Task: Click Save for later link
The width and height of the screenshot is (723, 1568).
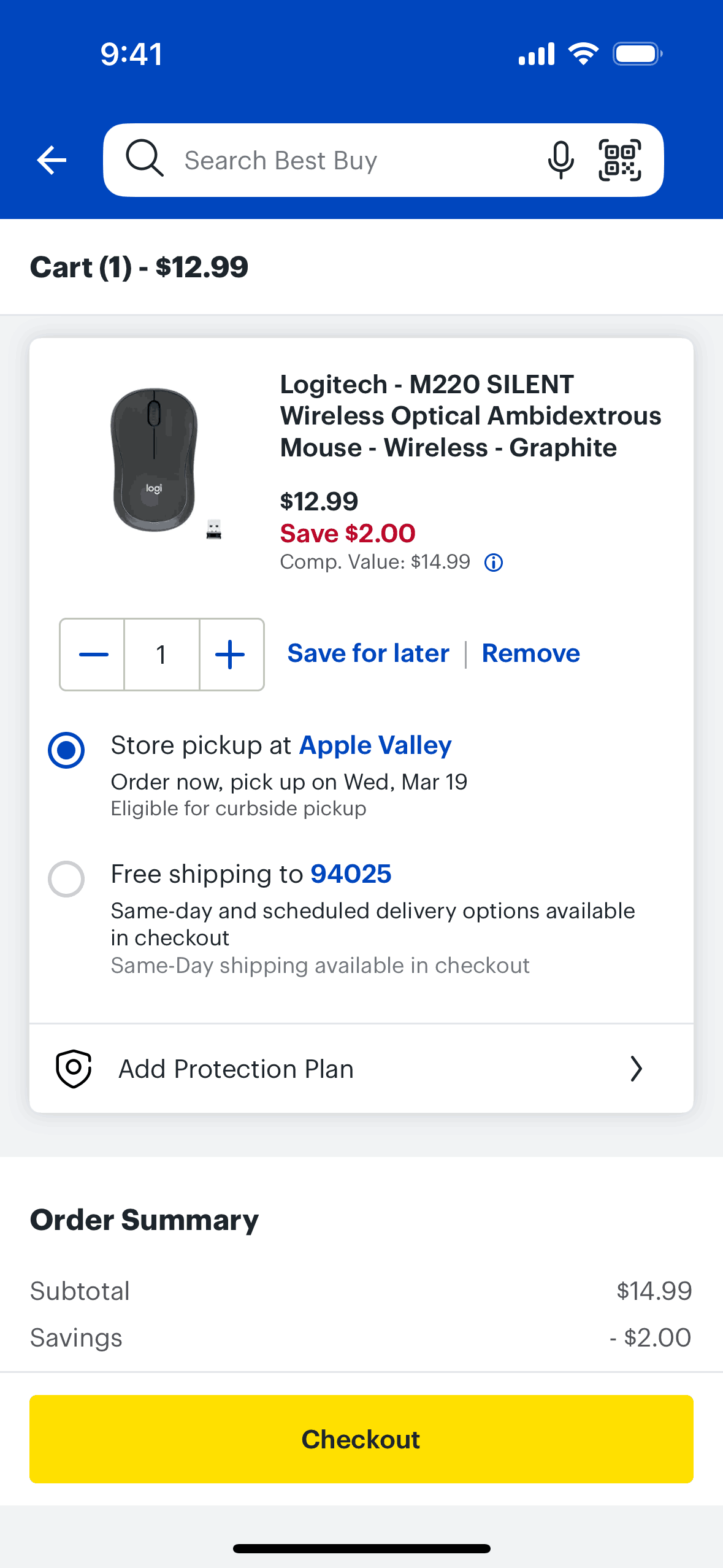Action: pos(368,653)
